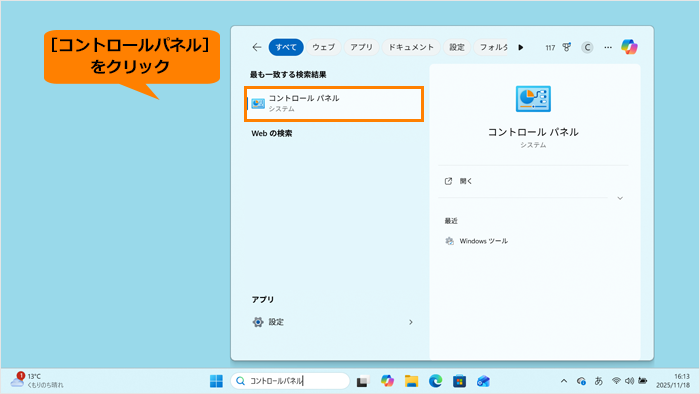Viewport: 700px width, 394px height.
Task: Expand 設定 result details with the chevron
Action: click(x=411, y=322)
